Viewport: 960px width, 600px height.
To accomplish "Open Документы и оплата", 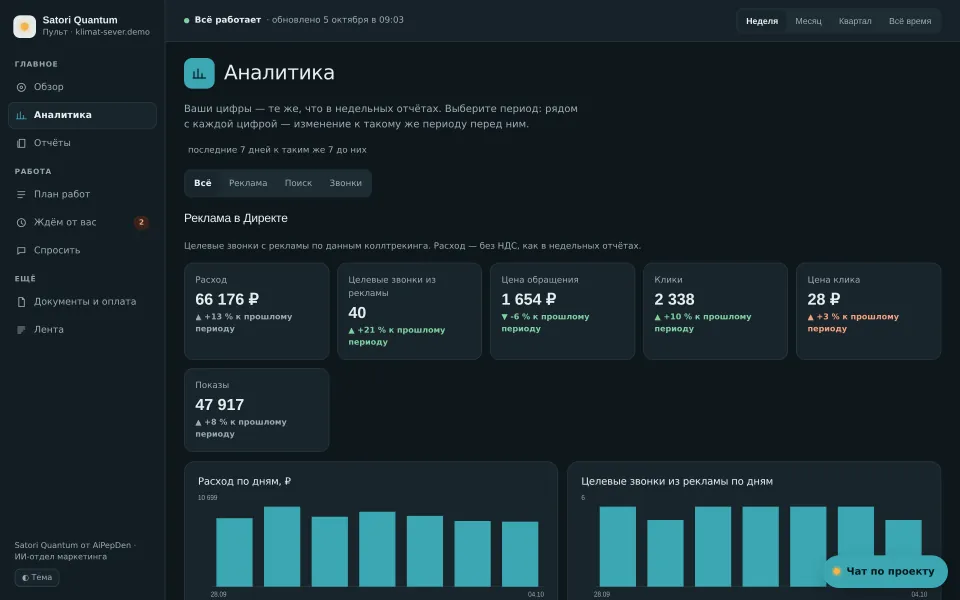I will click(82, 302).
